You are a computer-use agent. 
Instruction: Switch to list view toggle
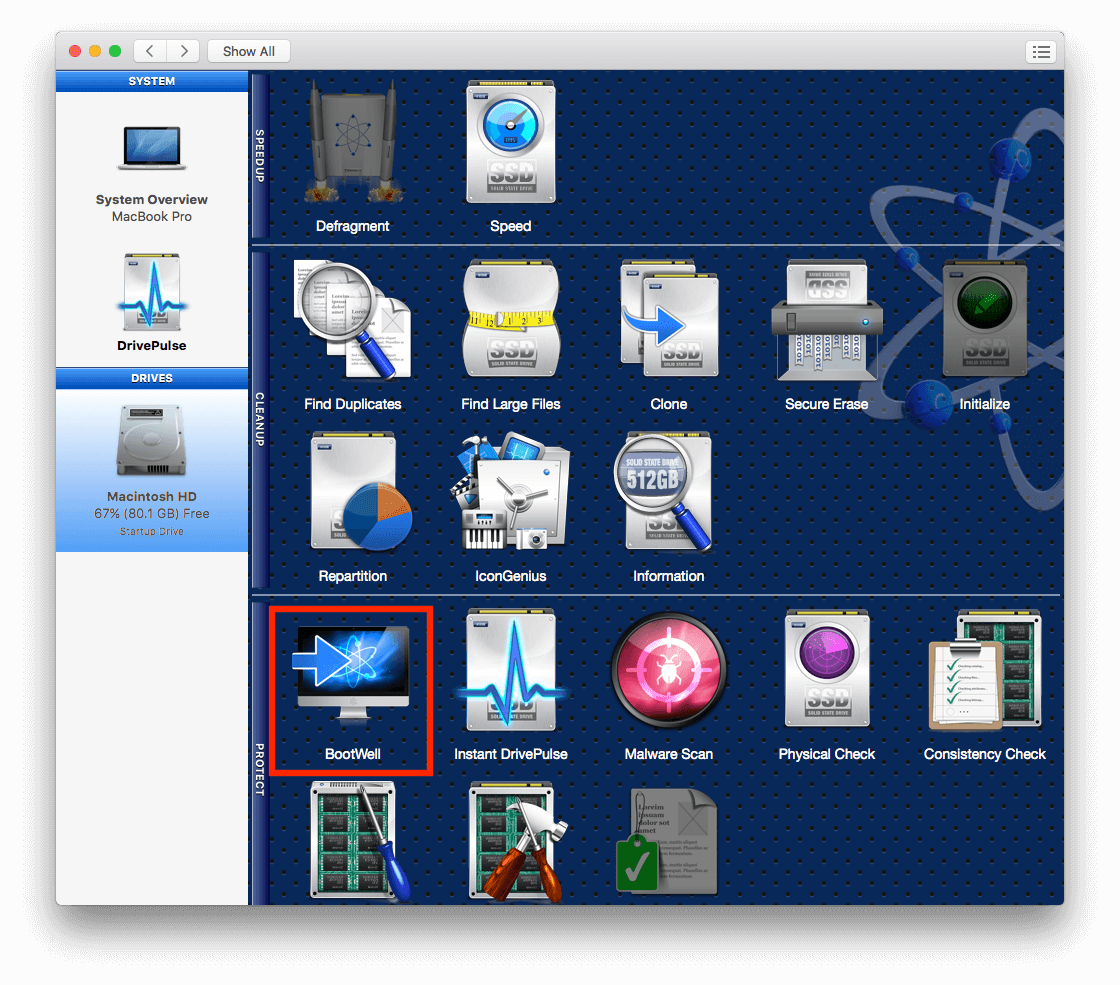tap(1041, 51)
